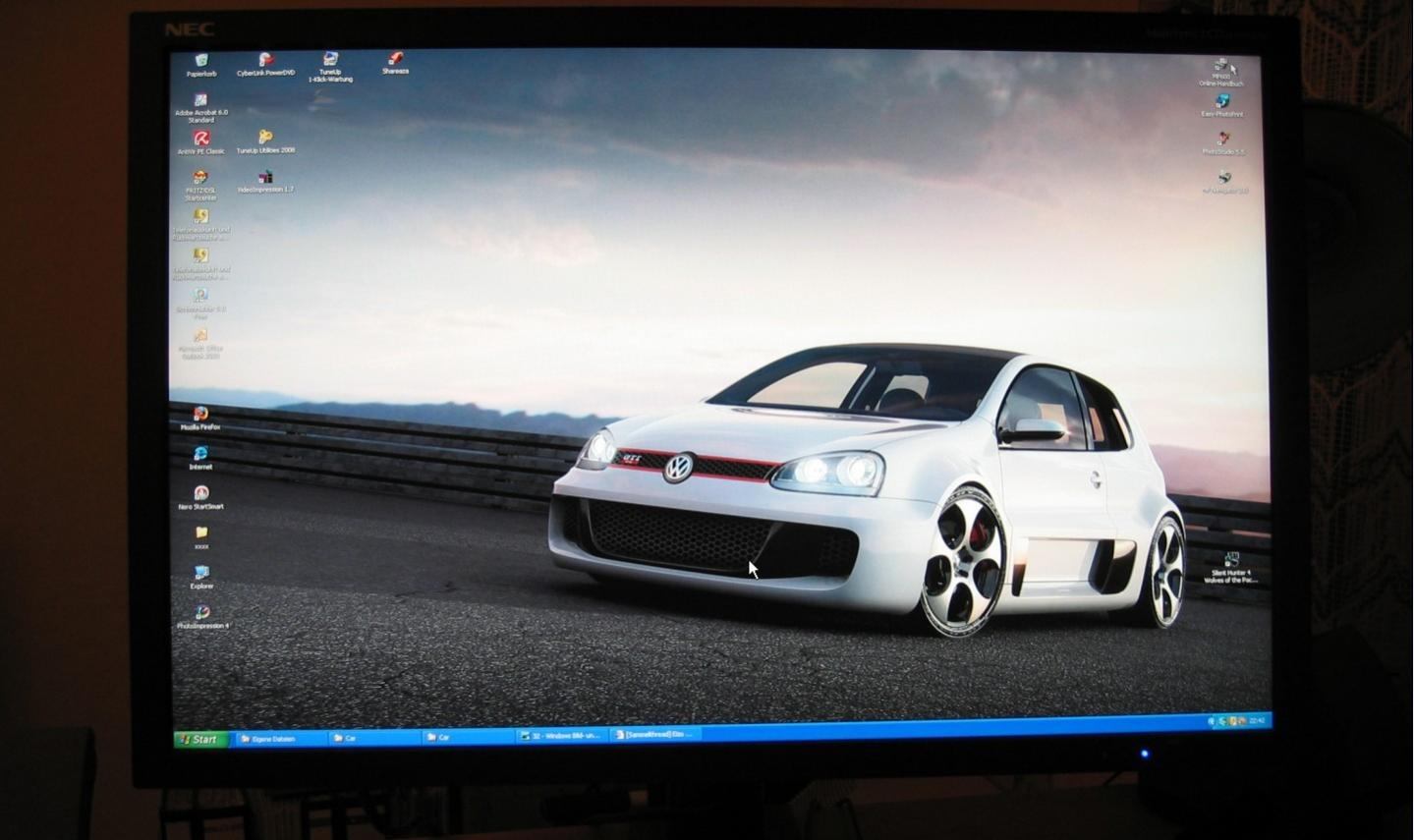Image resolution: width=1414 pixels, height=840 pixels.
Task: Launch PhotoImpression 4 icon
Action: pyautogui.click(x=201, y=617)
